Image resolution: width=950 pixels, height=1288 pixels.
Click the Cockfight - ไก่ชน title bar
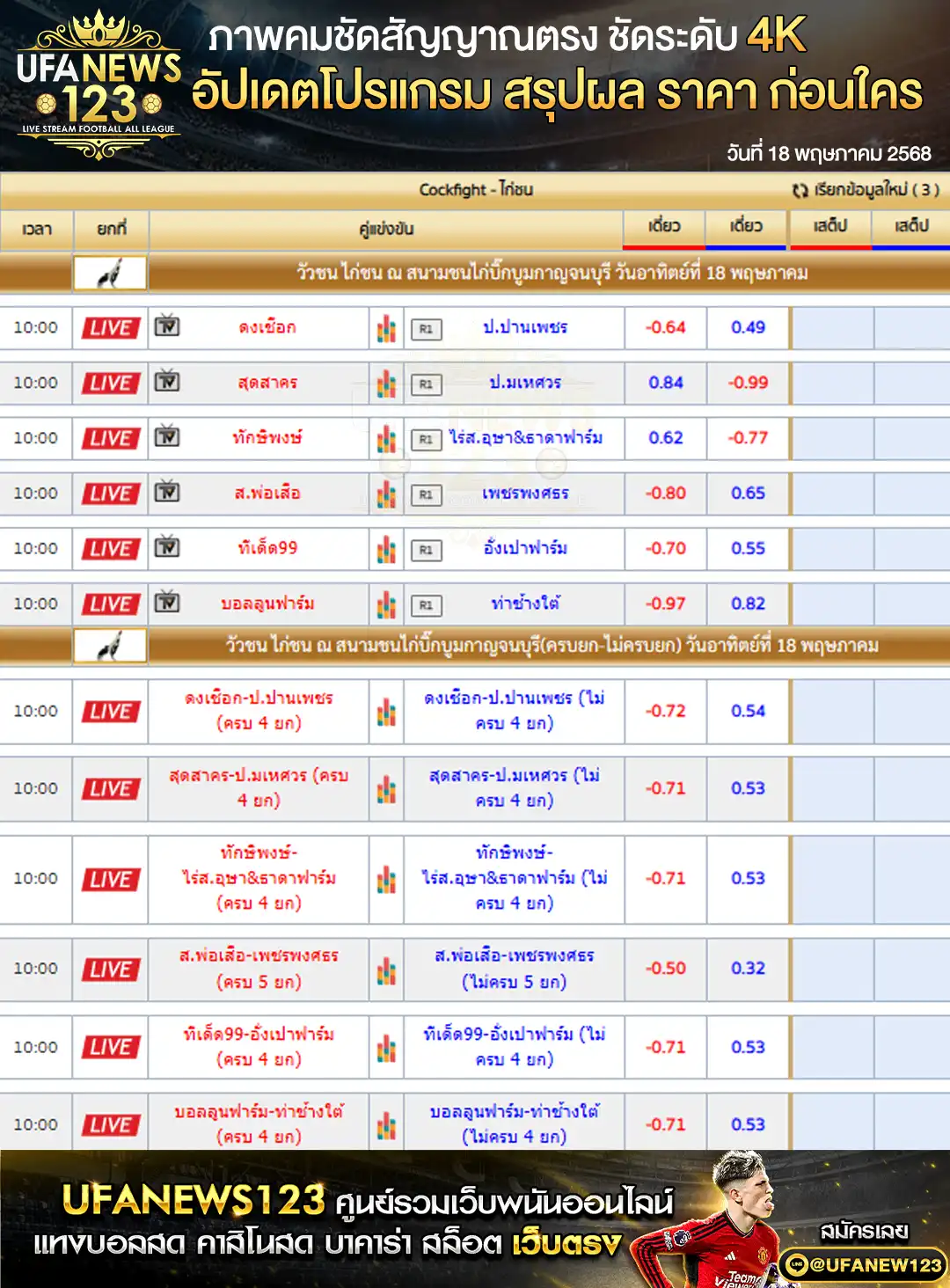pos(475,190)
